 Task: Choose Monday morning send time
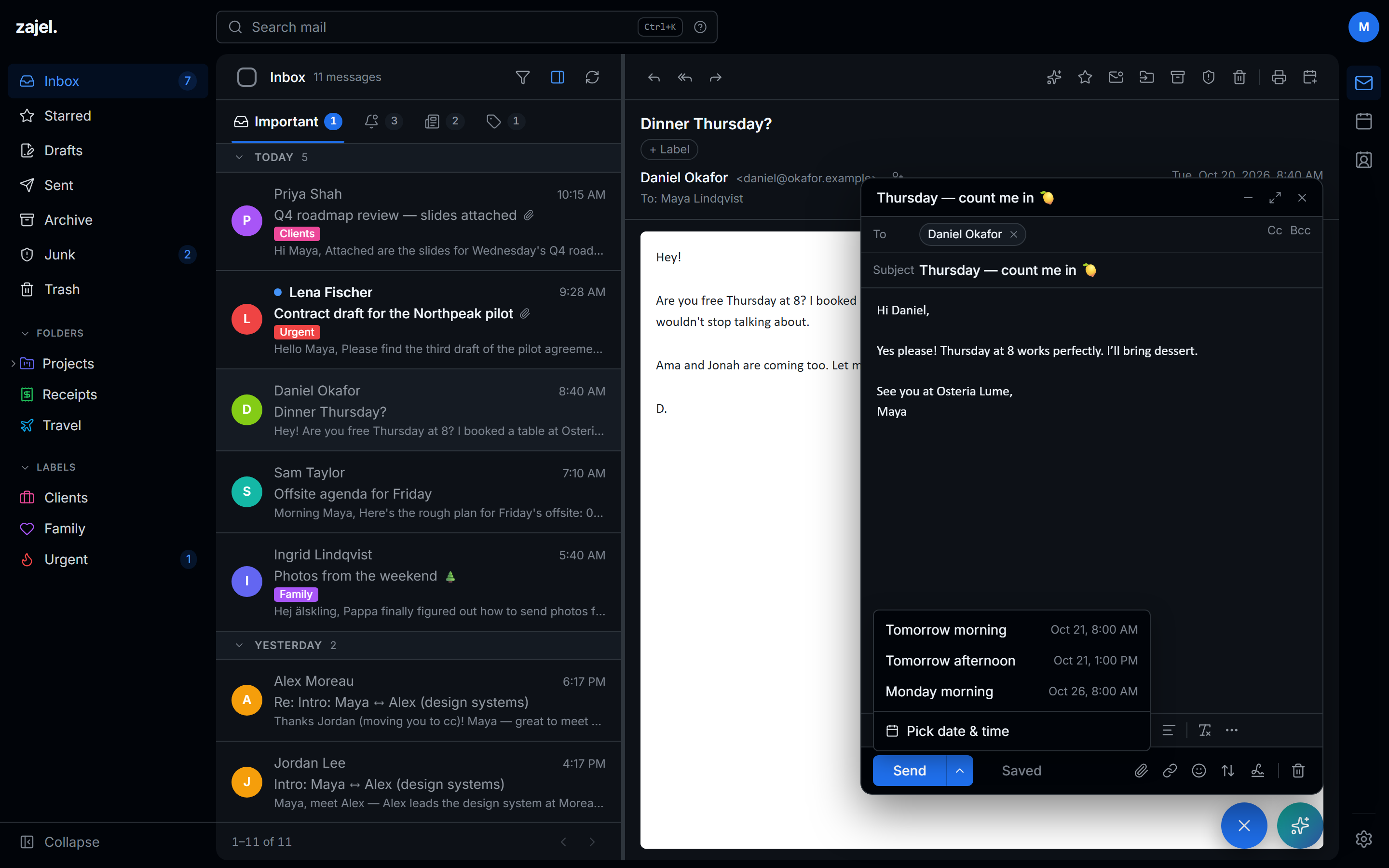pyautogui.click(x=1011, y=691)
